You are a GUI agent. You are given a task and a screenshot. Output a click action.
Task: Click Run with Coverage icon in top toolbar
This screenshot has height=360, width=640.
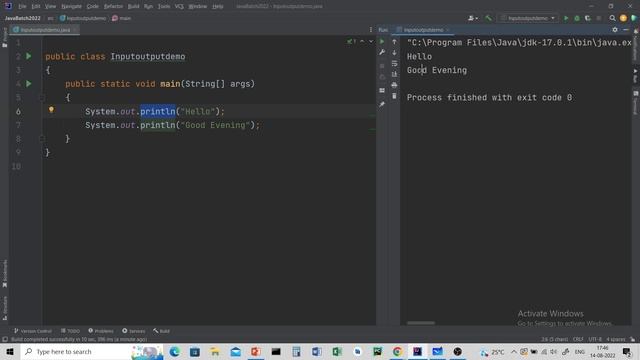[x=588, y=18]
